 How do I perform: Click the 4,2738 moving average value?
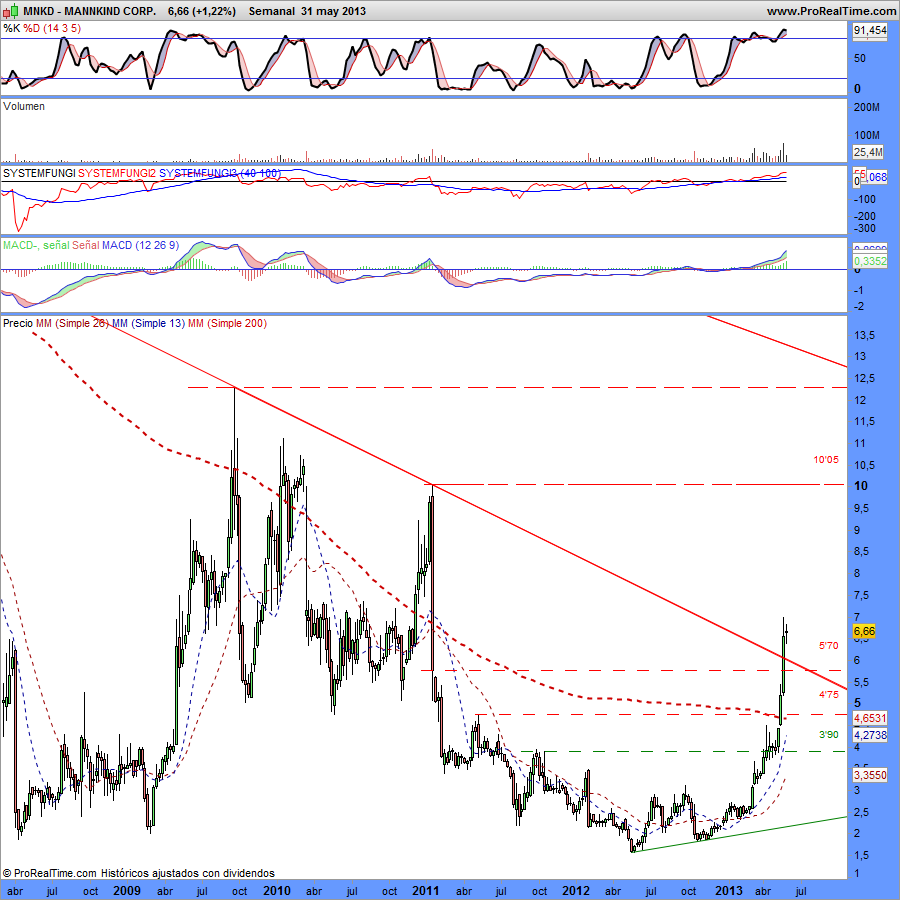tap(870, 735)
